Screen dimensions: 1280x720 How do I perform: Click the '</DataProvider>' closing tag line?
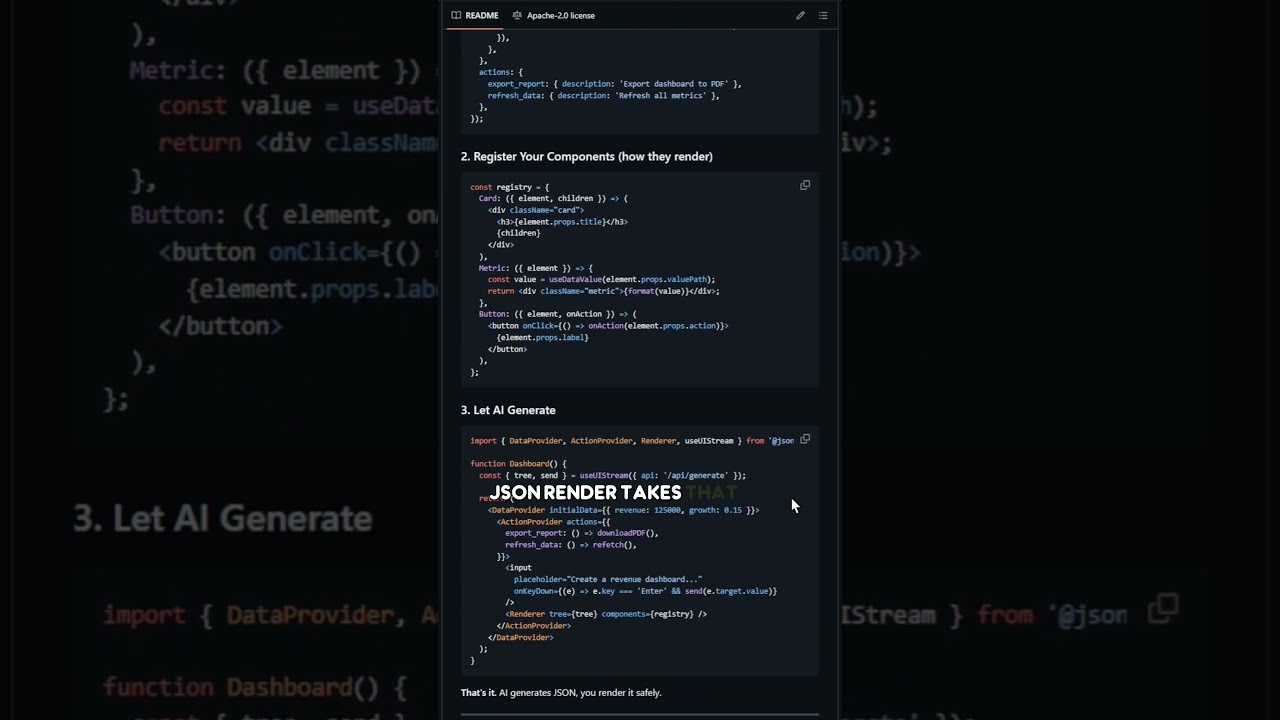(520, 637)
